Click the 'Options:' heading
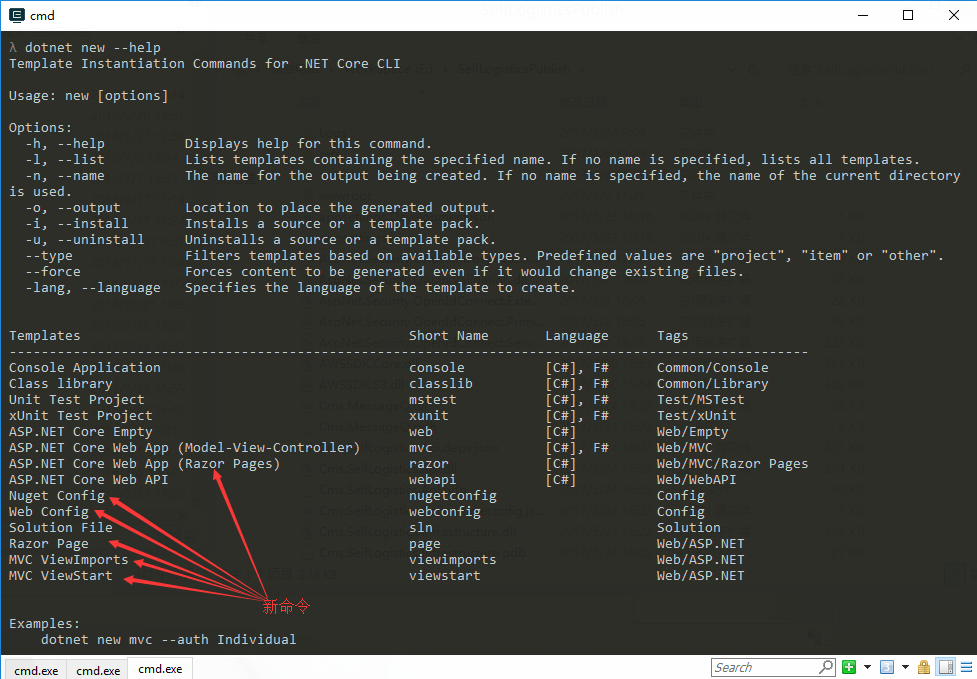The width and height of the screenshot is (977, 679). point(41,128)
